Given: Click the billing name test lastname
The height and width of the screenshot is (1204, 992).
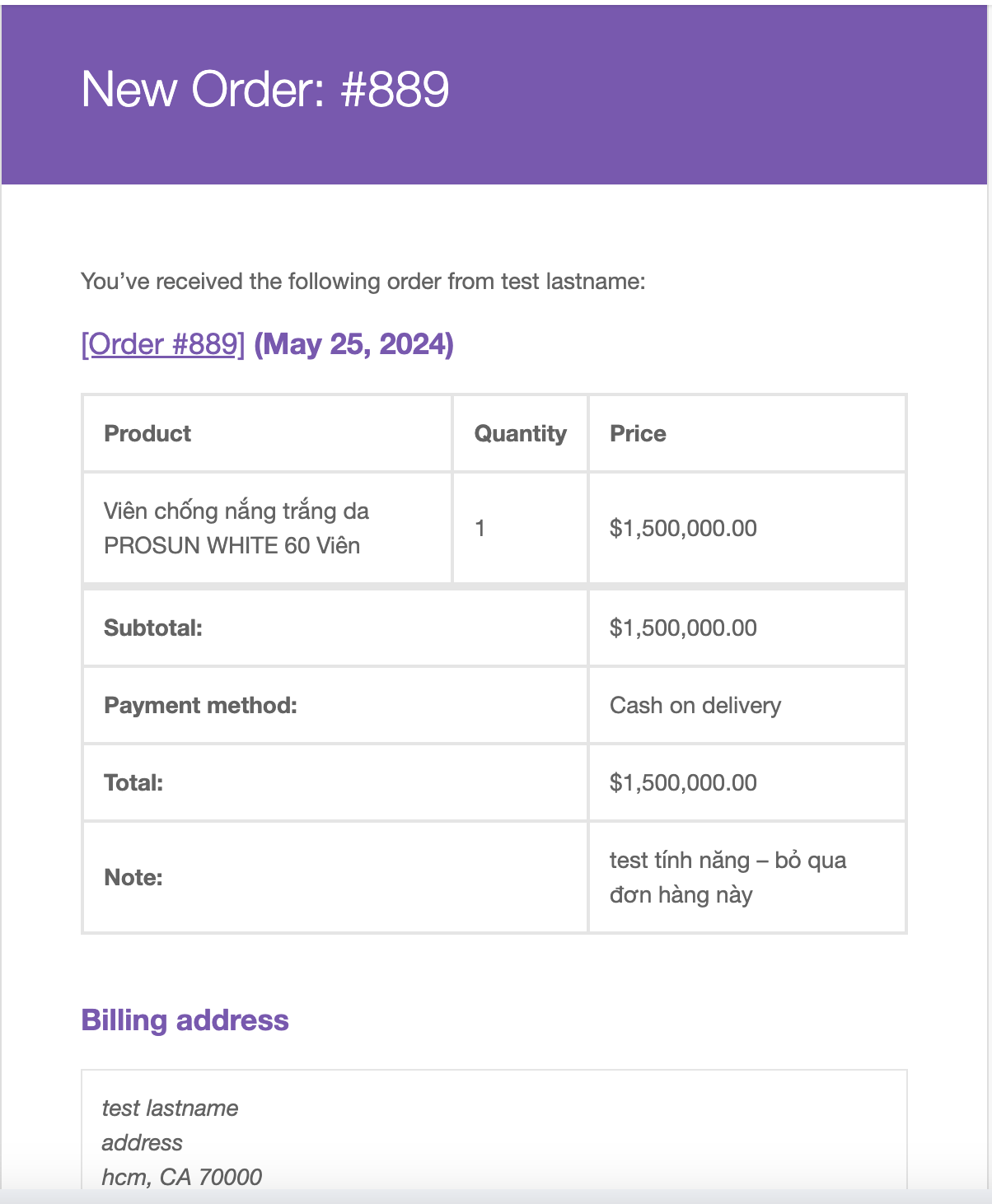Looking at the screenshot, I should [170, 1108].
